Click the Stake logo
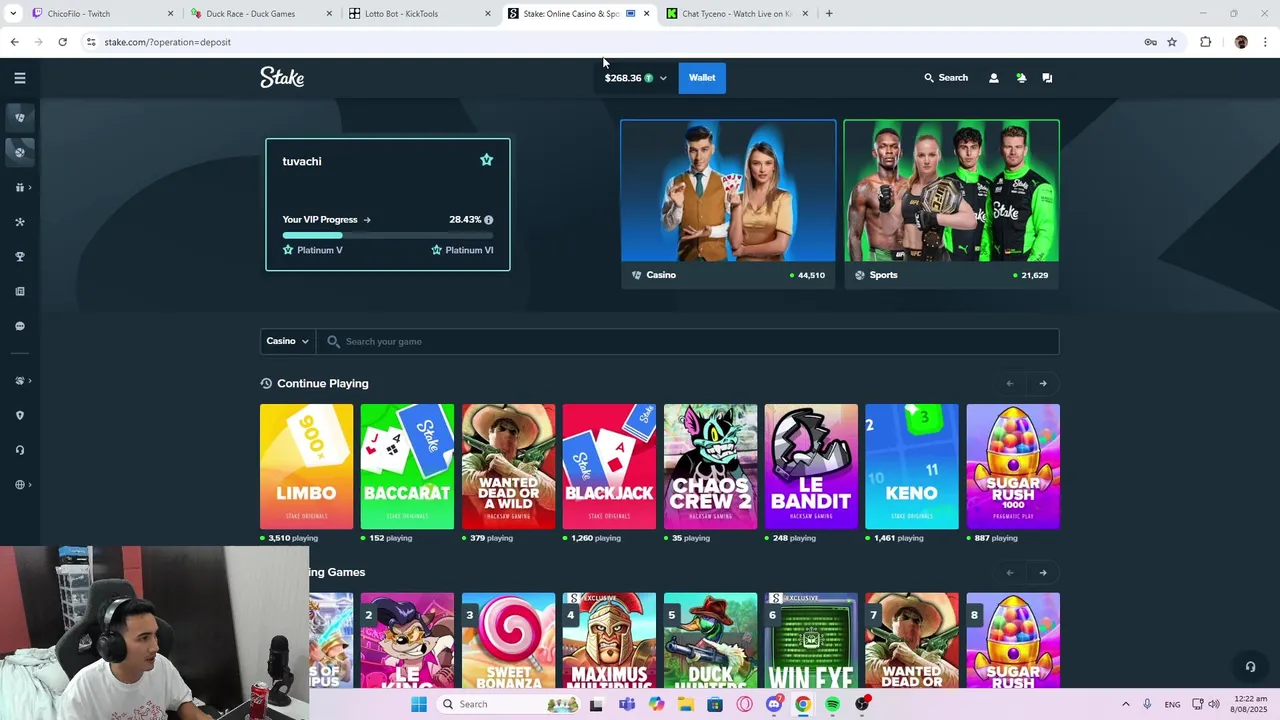Viewport: 1280px width, 720px height. 282,78
